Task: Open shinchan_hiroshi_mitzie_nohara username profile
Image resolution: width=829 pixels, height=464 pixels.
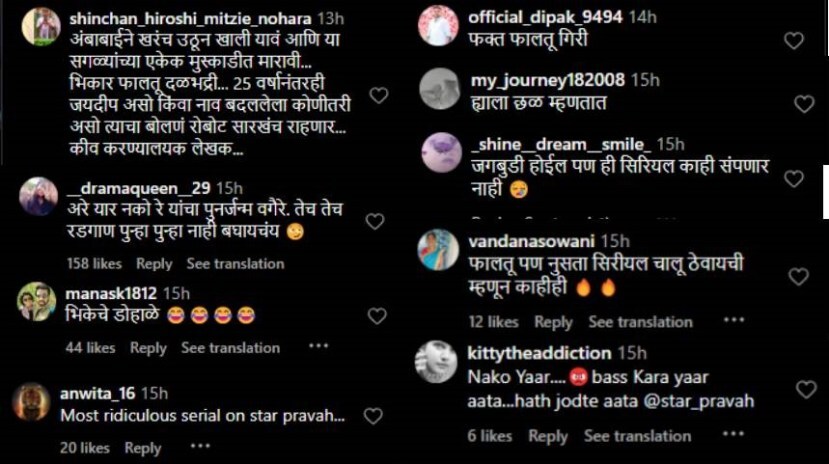Action: point(190,18)
